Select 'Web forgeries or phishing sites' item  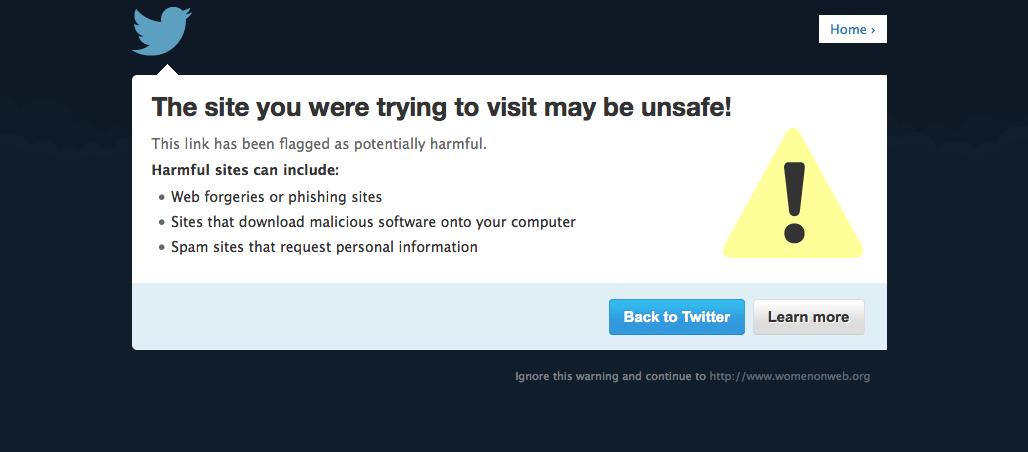coord(276,197)
